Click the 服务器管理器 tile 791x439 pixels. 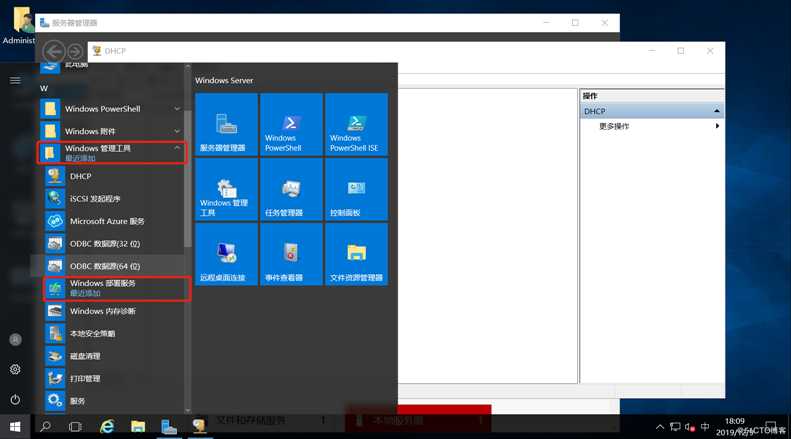[226, 125]
